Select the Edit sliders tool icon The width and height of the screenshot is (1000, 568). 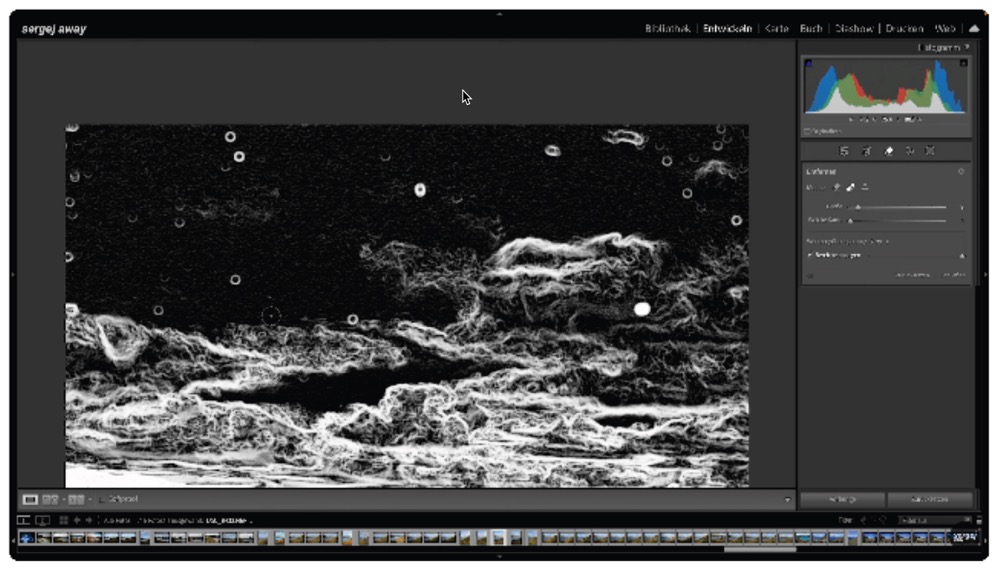pos(844,151)
